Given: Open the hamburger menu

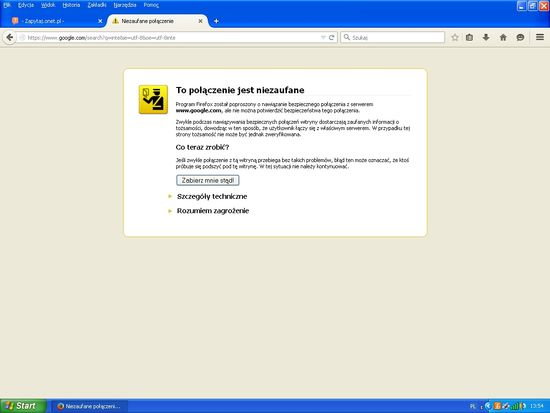Looking at the screenshot, I should (540, 37).
